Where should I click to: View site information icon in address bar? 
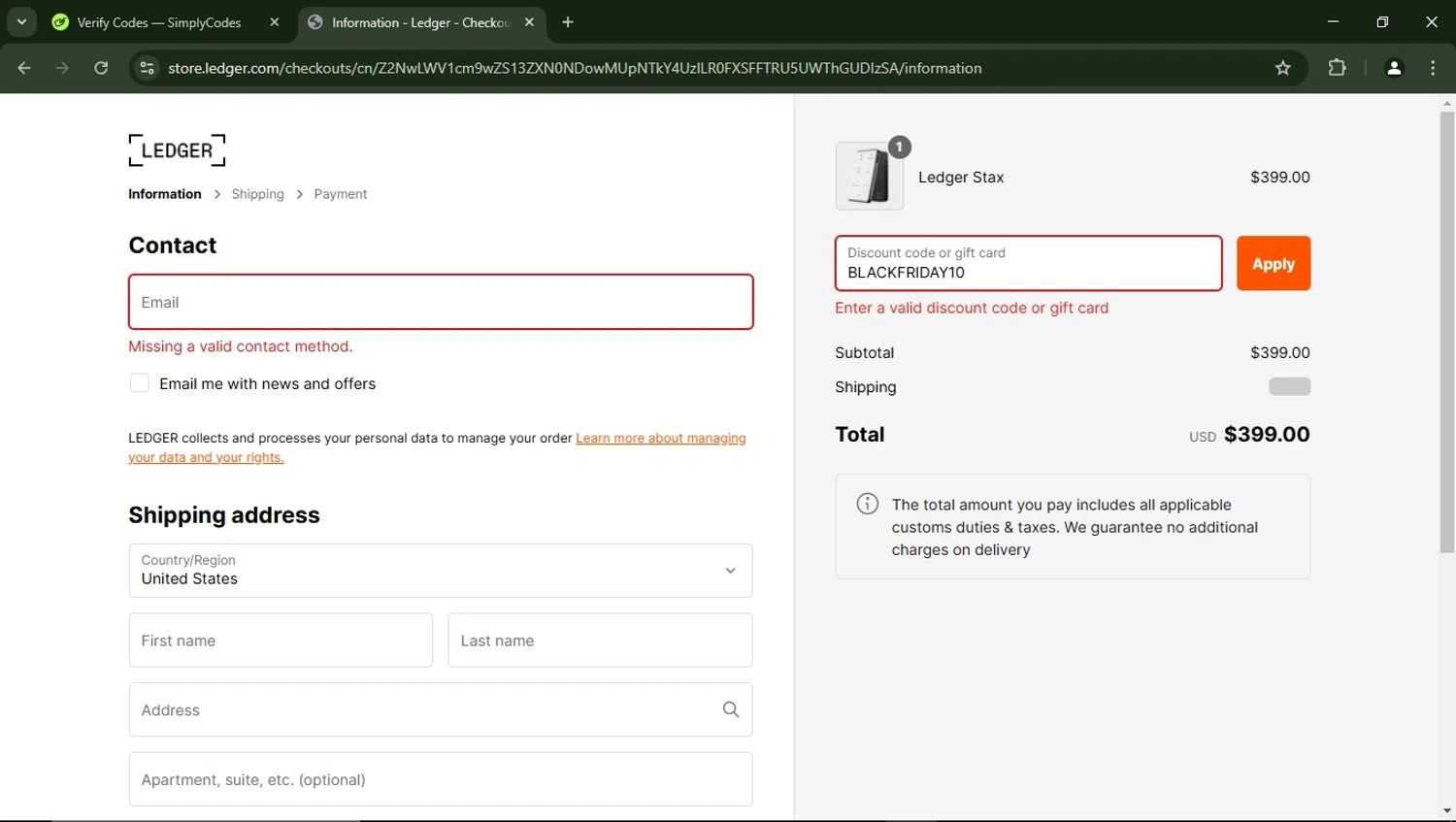point(147,68)
